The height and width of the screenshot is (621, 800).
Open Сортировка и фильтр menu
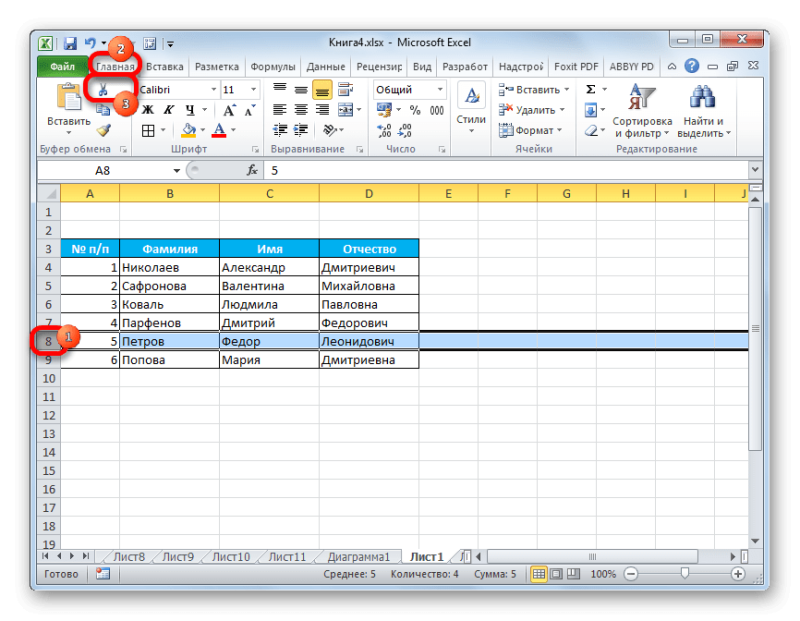[x=642, y=111]
